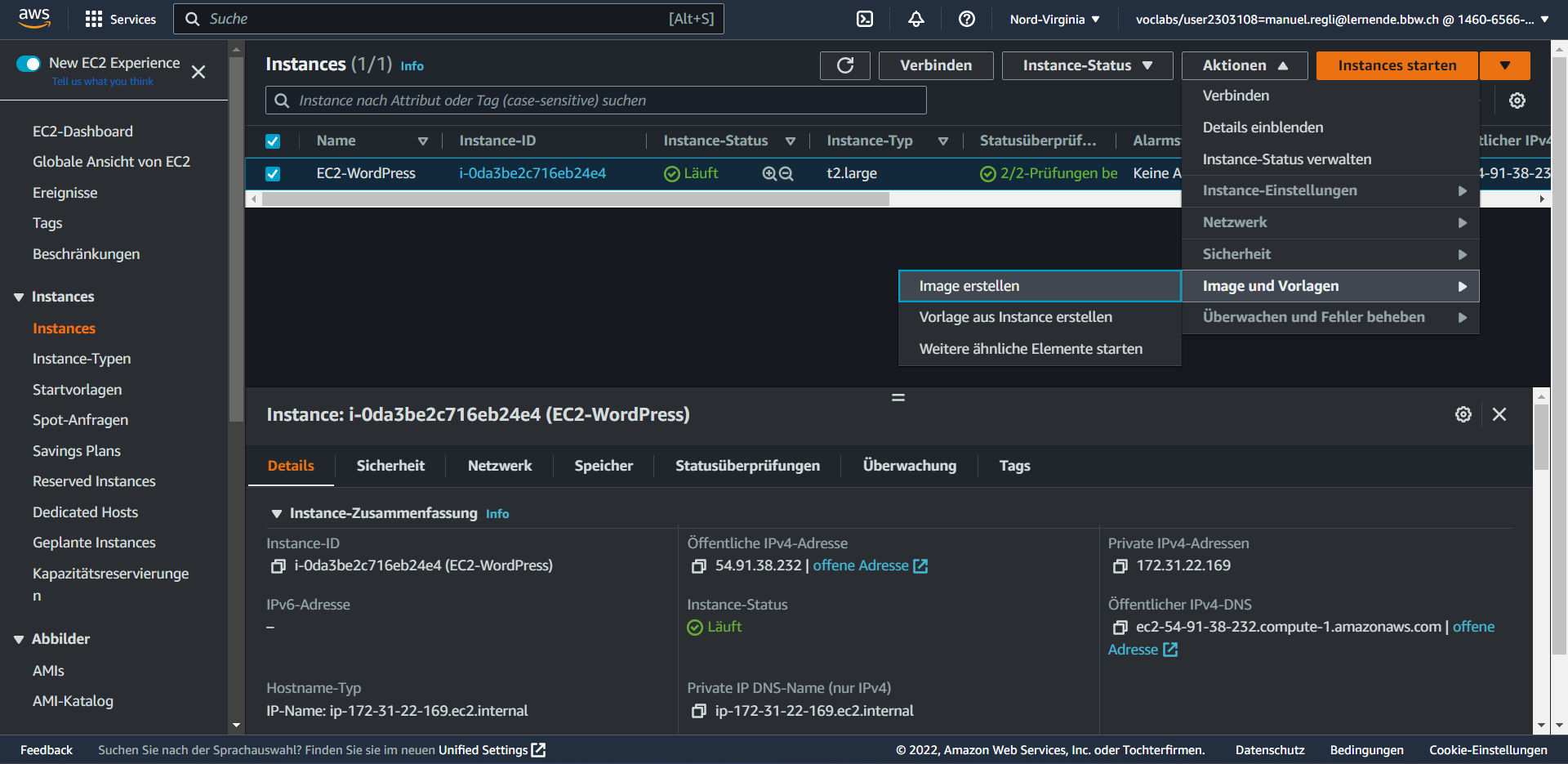
Task: Switch to the Statusüberprüfungen tab
Action: point(747,466)
